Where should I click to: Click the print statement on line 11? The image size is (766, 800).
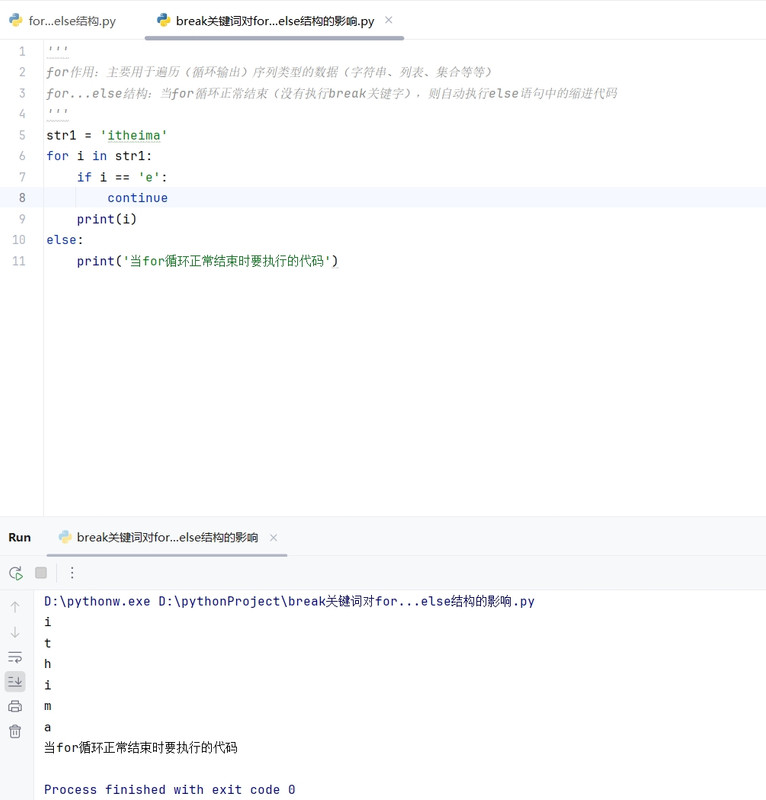tap(207, 261)
